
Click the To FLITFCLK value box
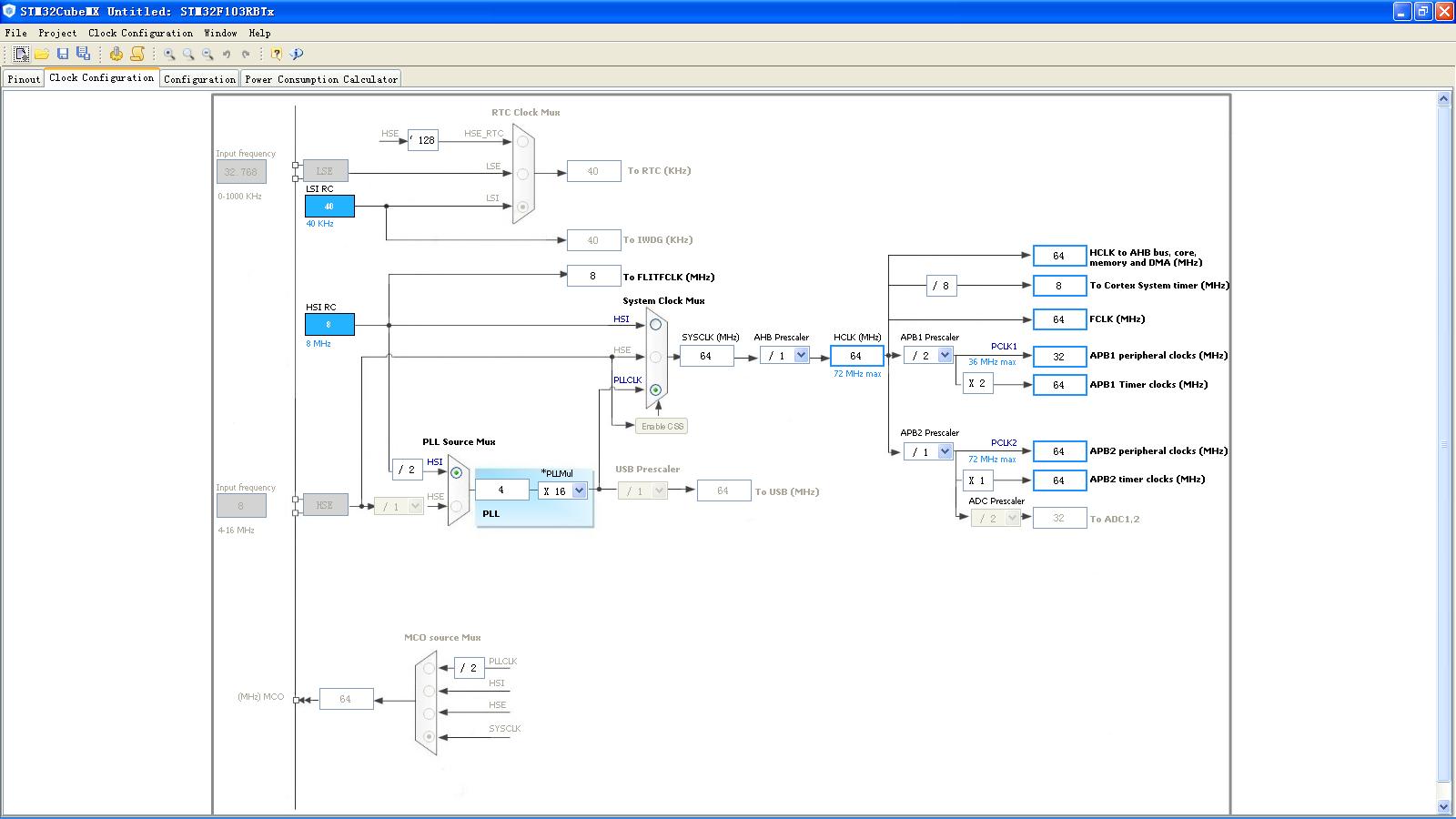[593, 276]
